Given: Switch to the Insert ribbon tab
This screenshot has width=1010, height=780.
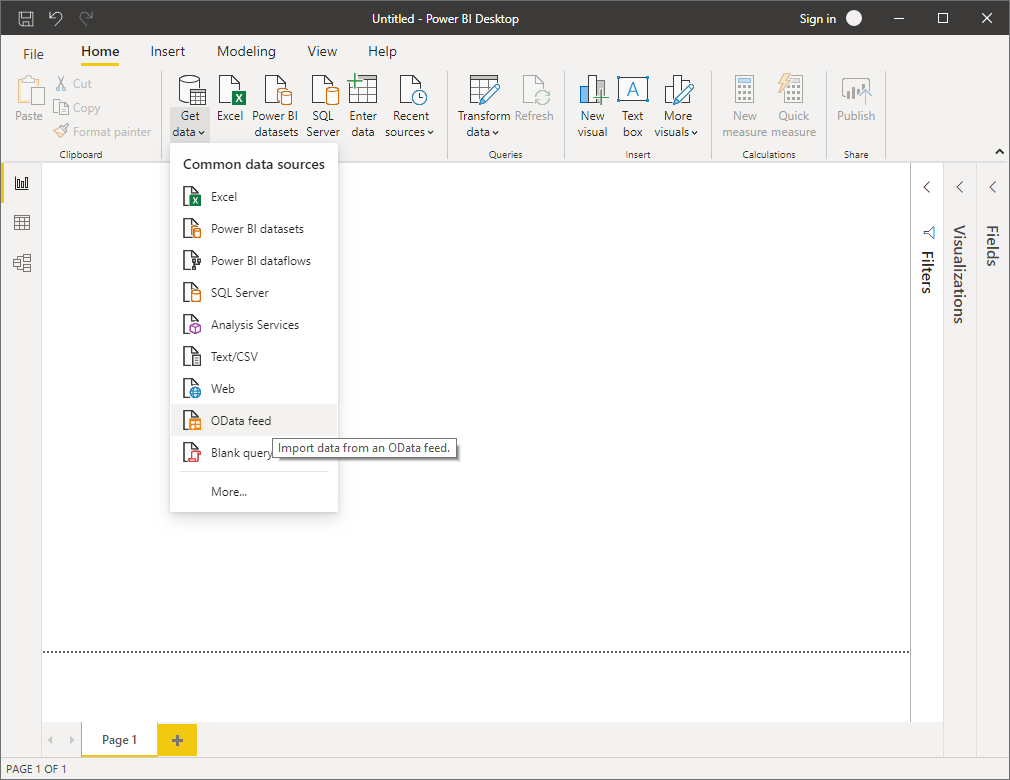Looking at the screenshot, I should coord(167,52).
